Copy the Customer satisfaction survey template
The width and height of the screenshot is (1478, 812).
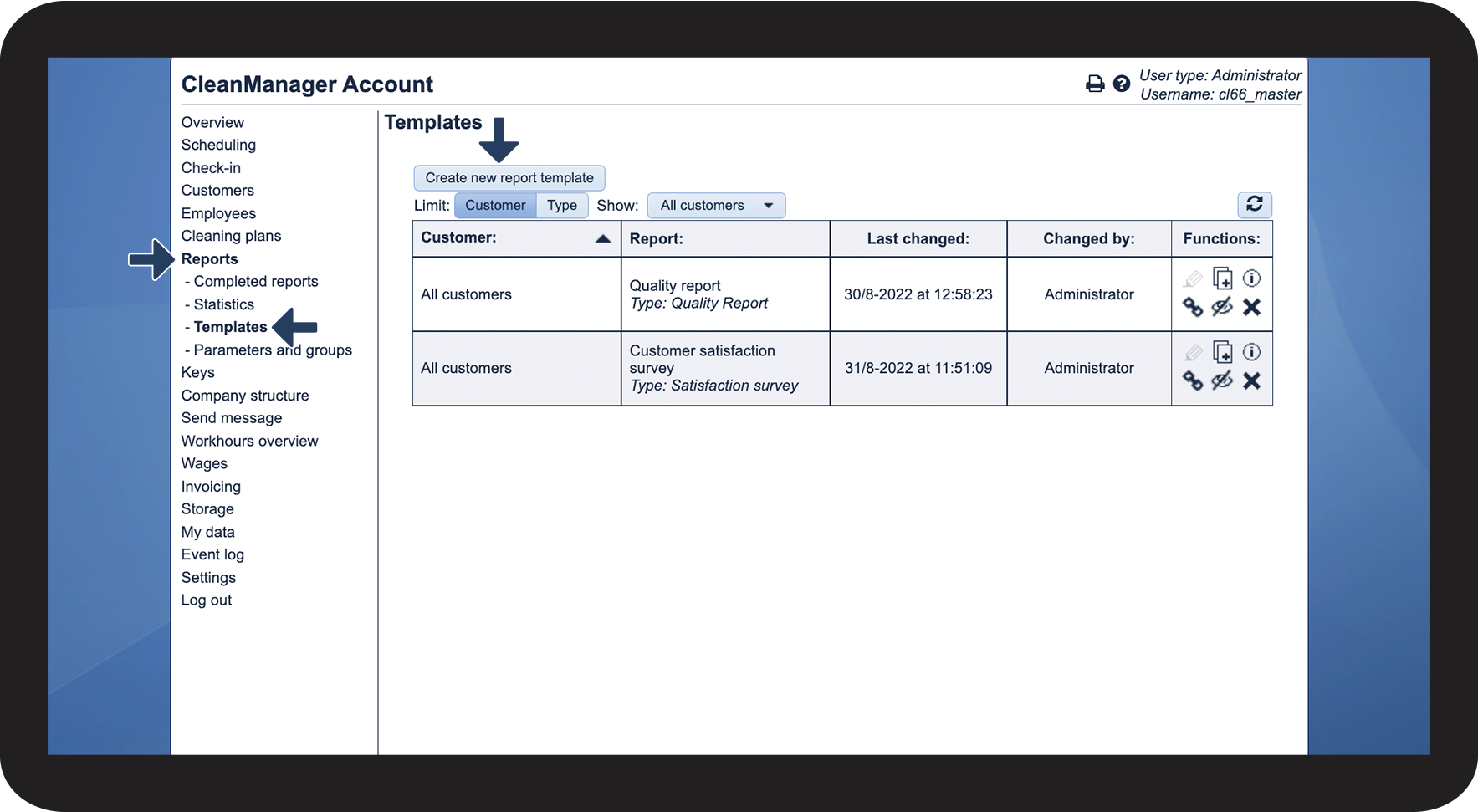pos(1223,352)
